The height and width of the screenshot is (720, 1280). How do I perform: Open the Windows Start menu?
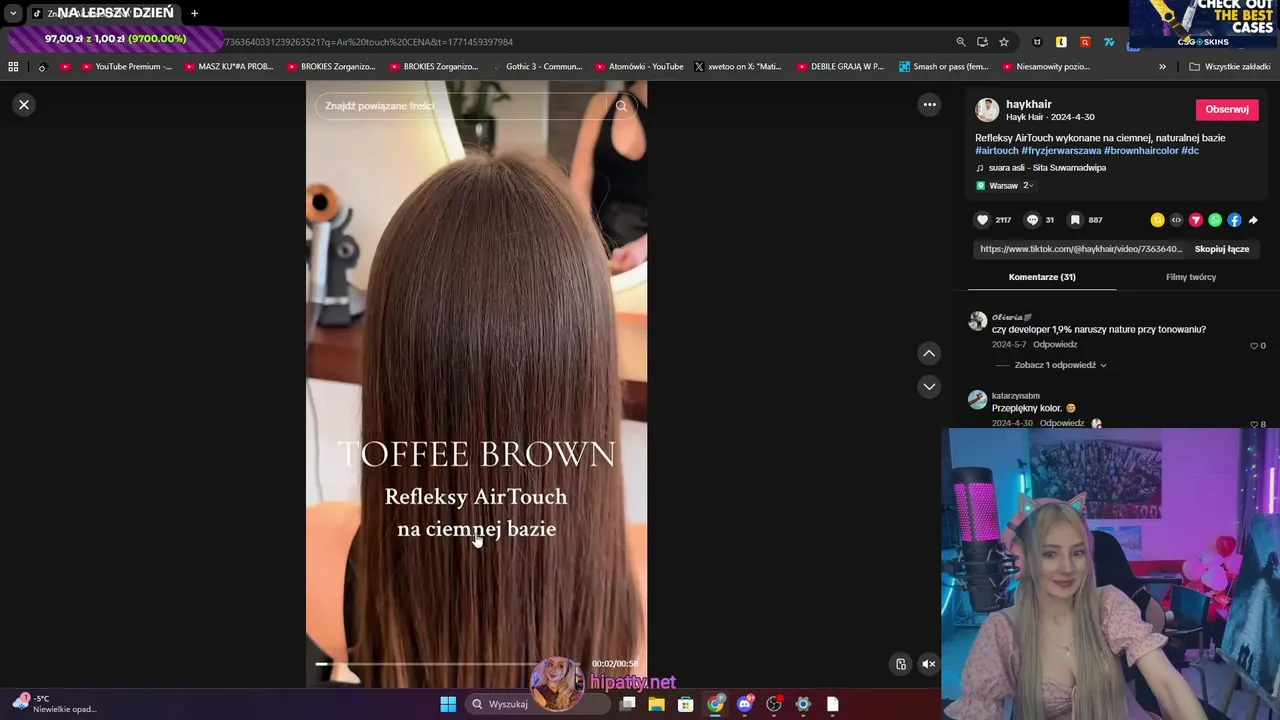tap(448, 704)
